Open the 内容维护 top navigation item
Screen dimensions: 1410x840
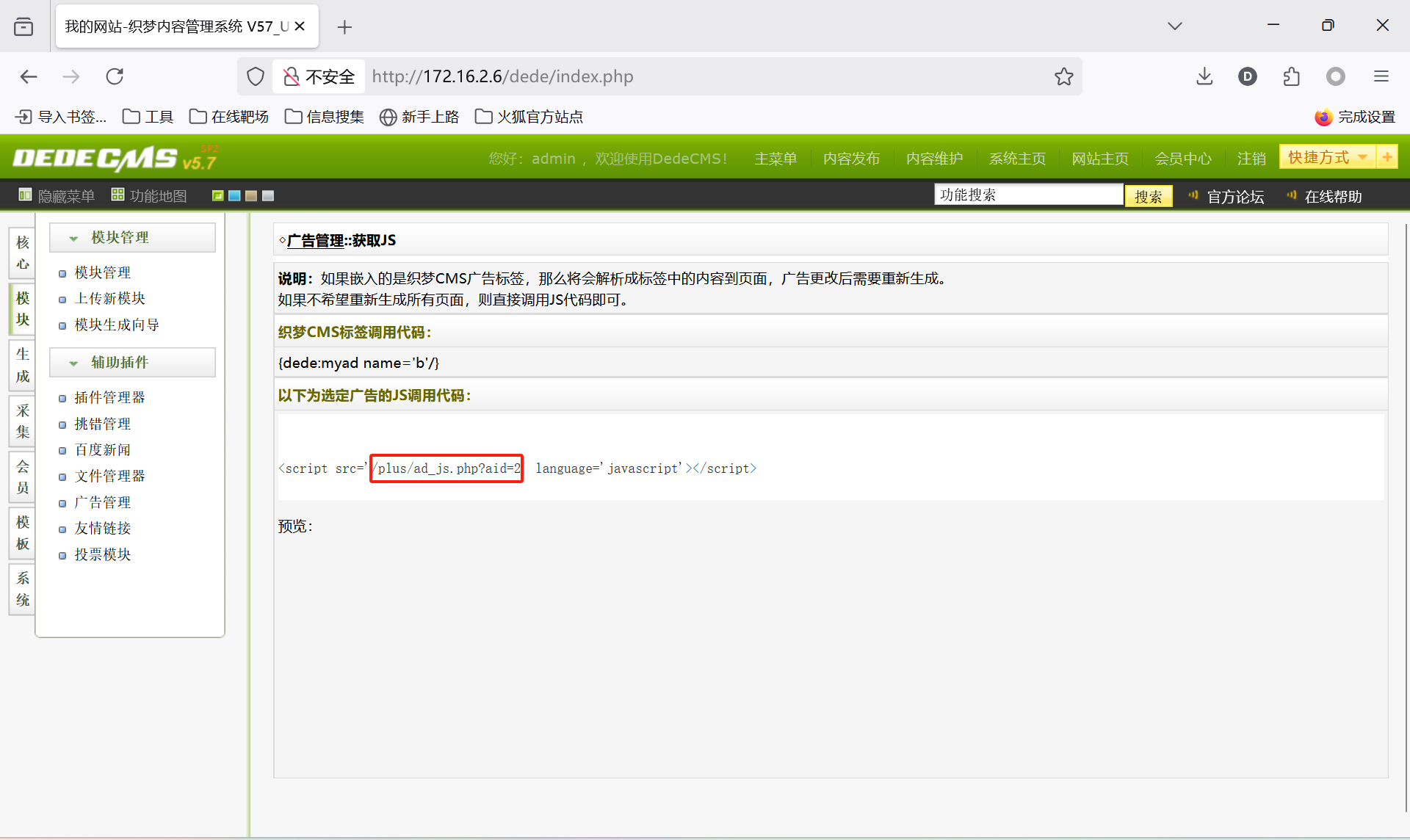click(934, 159)
